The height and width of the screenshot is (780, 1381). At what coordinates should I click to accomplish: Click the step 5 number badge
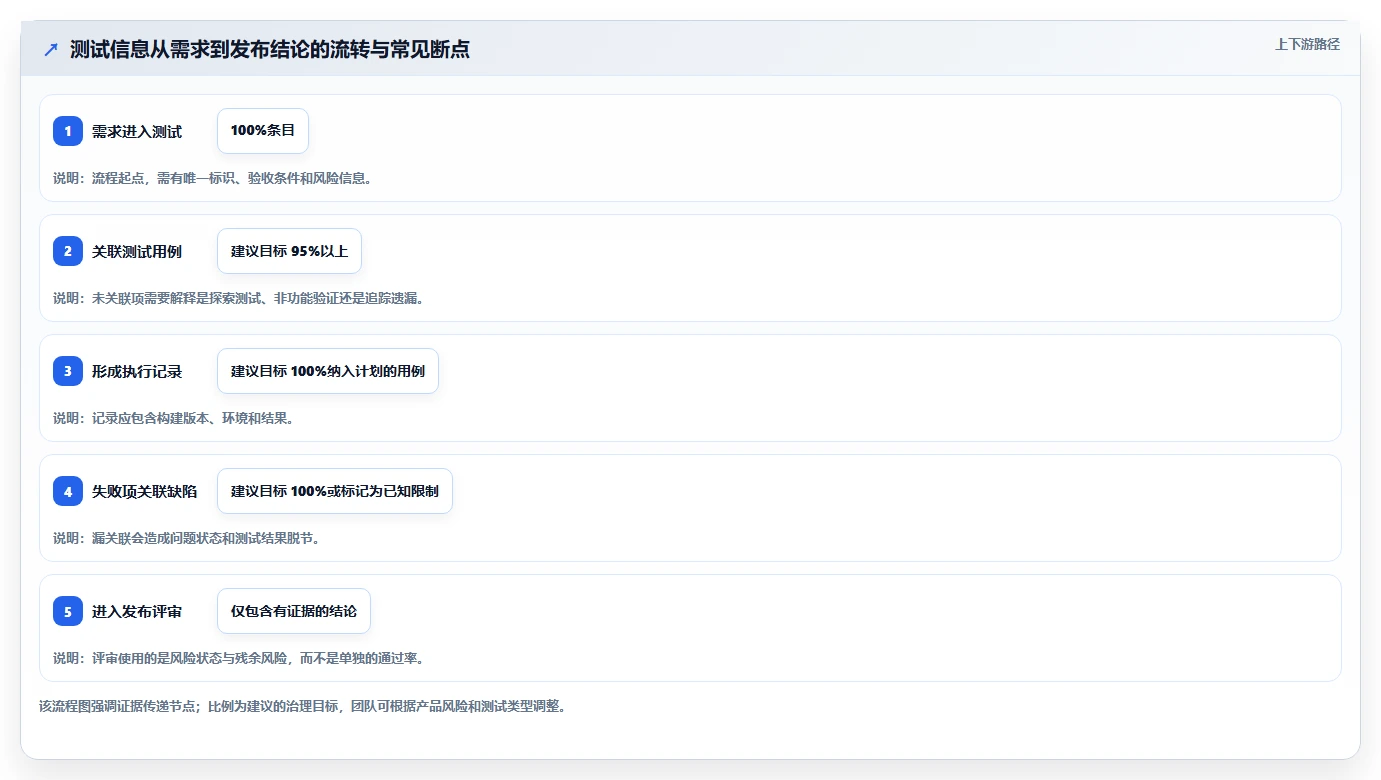tap(68, 611)
